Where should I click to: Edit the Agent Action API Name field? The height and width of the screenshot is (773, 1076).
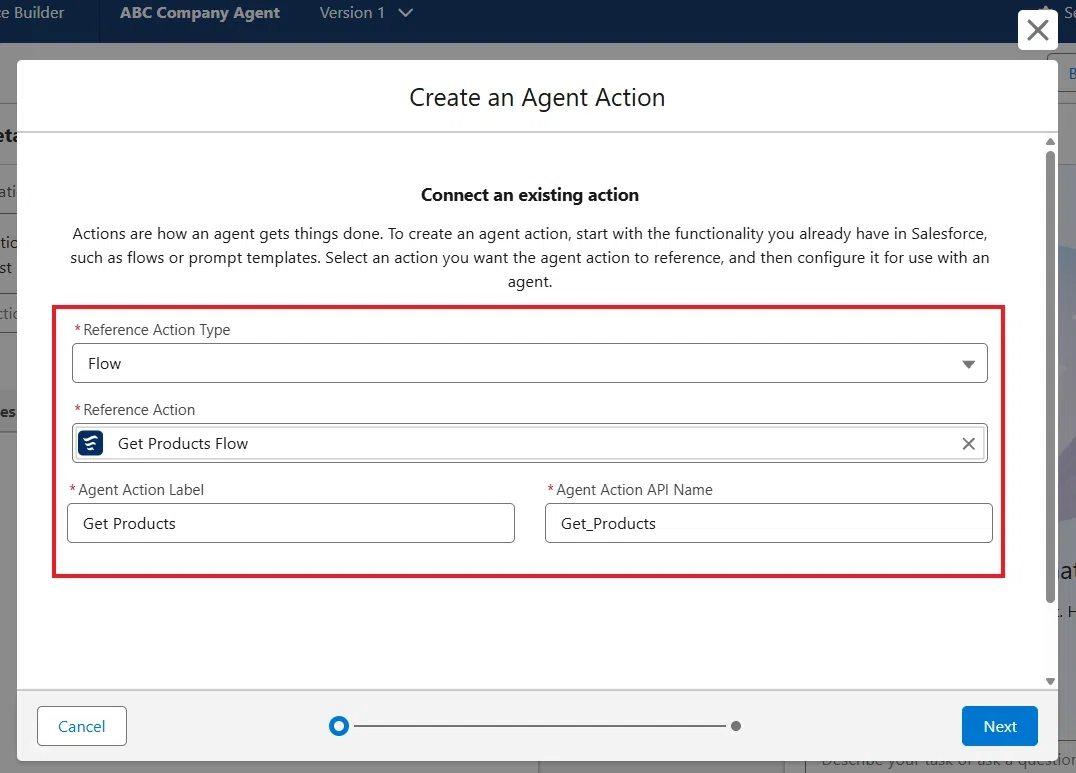pyautogui.click(x=768, y=523)
